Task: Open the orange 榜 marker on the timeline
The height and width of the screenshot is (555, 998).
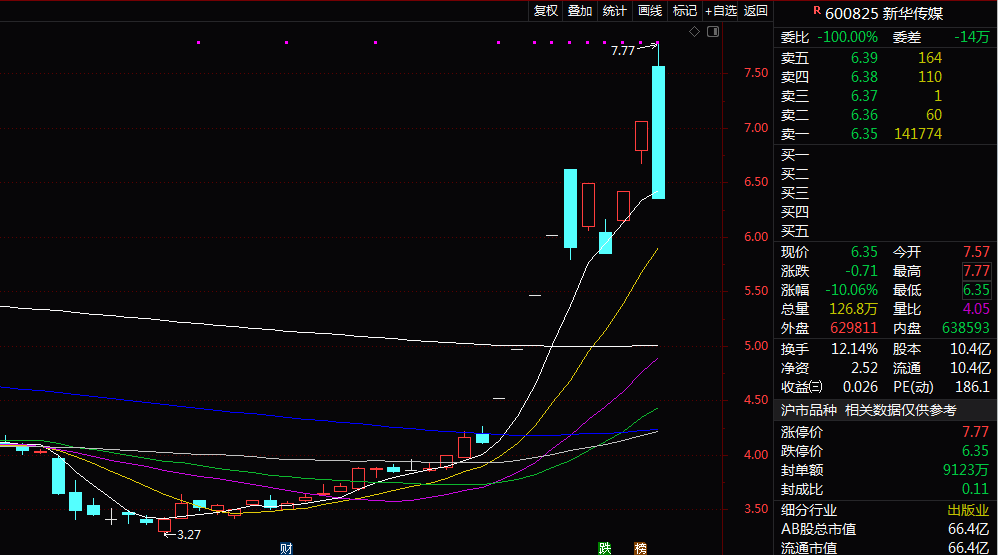Action: coord(640,549)
